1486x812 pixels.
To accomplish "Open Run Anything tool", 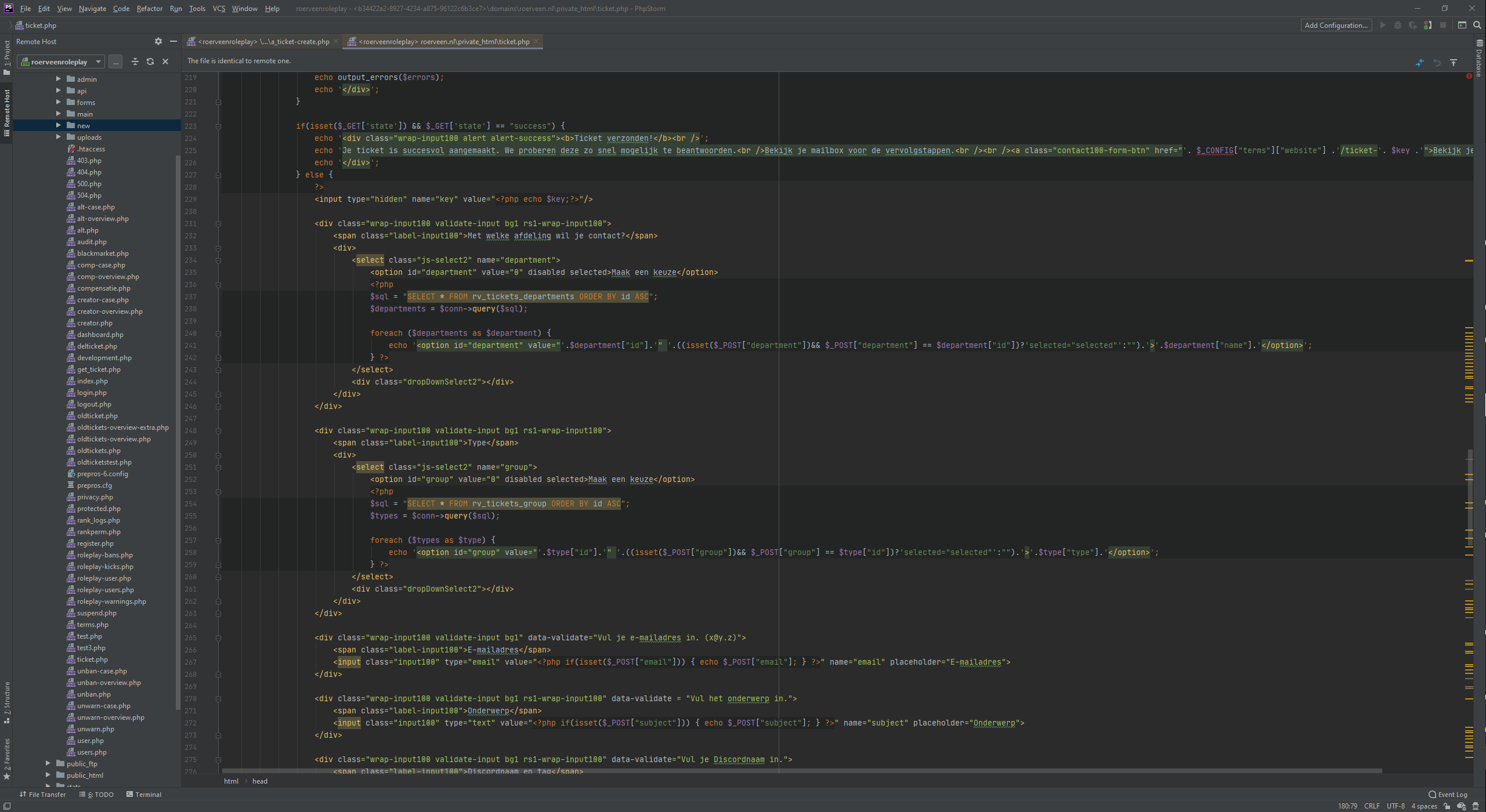I will (x=1462, y=25).
